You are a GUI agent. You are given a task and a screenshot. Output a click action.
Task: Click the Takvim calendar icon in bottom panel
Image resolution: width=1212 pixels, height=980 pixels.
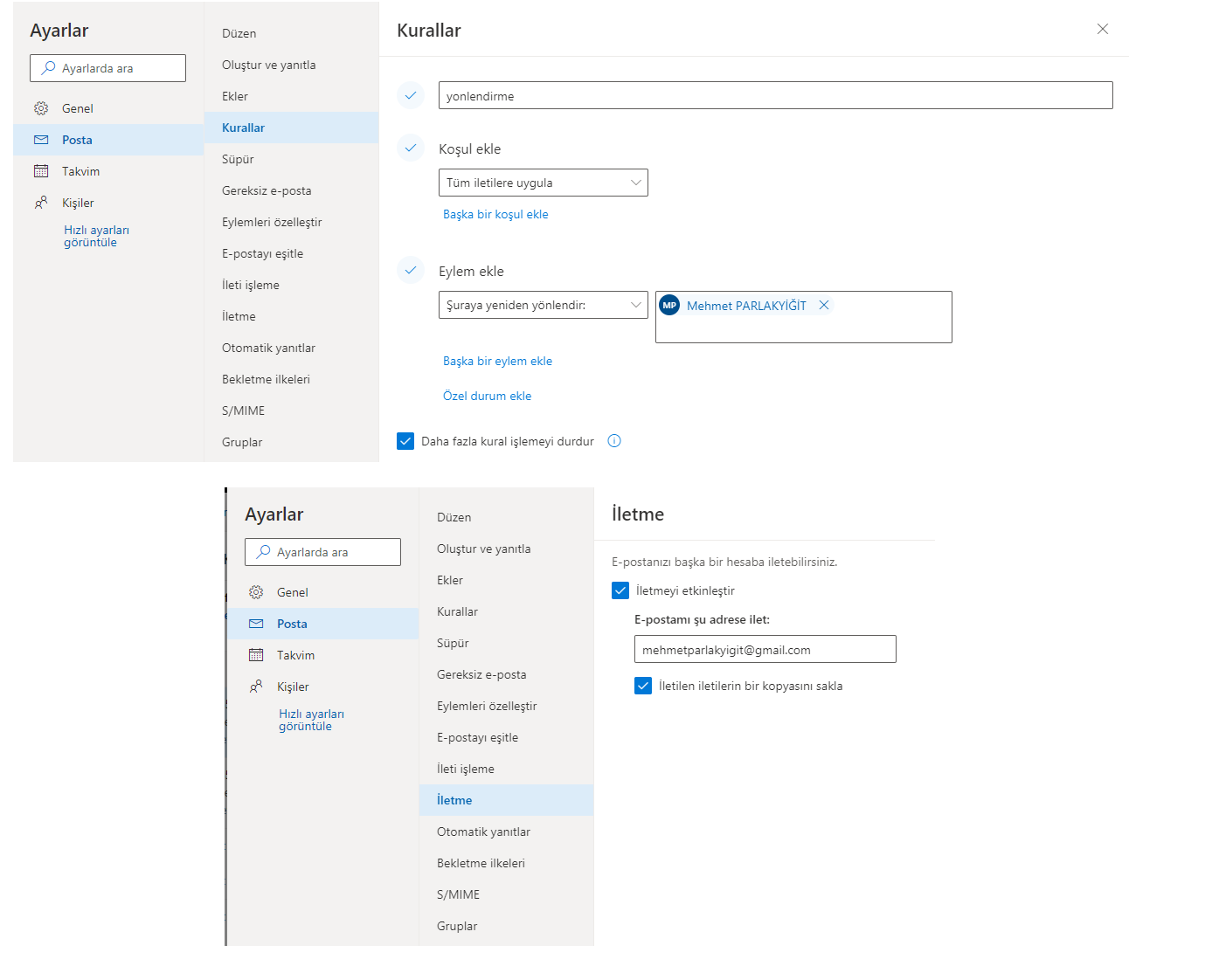(256, 655)
